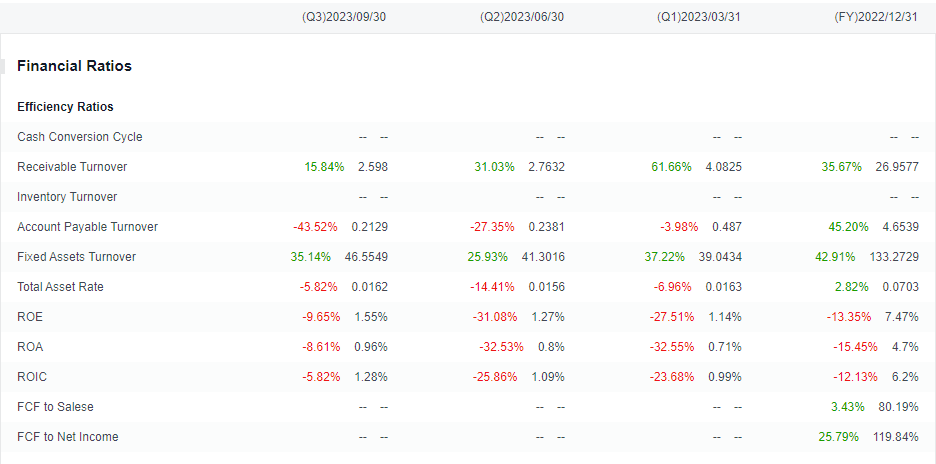Click Total Asset Rate value 0.0162
Screen dimensions: 936x464
click(370, 287)
